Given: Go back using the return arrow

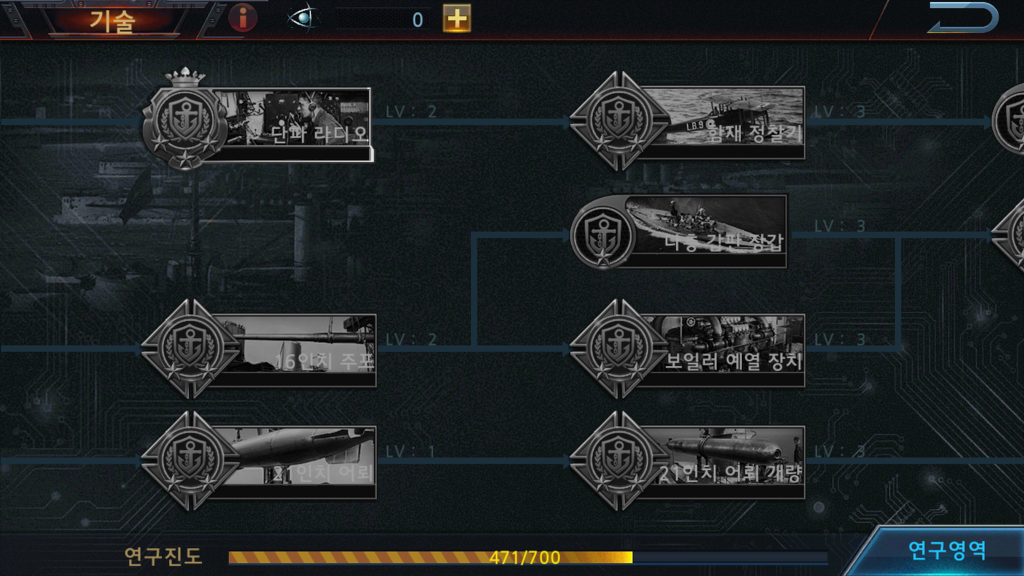Looking at the screenshot, I should tap(963, 18).
